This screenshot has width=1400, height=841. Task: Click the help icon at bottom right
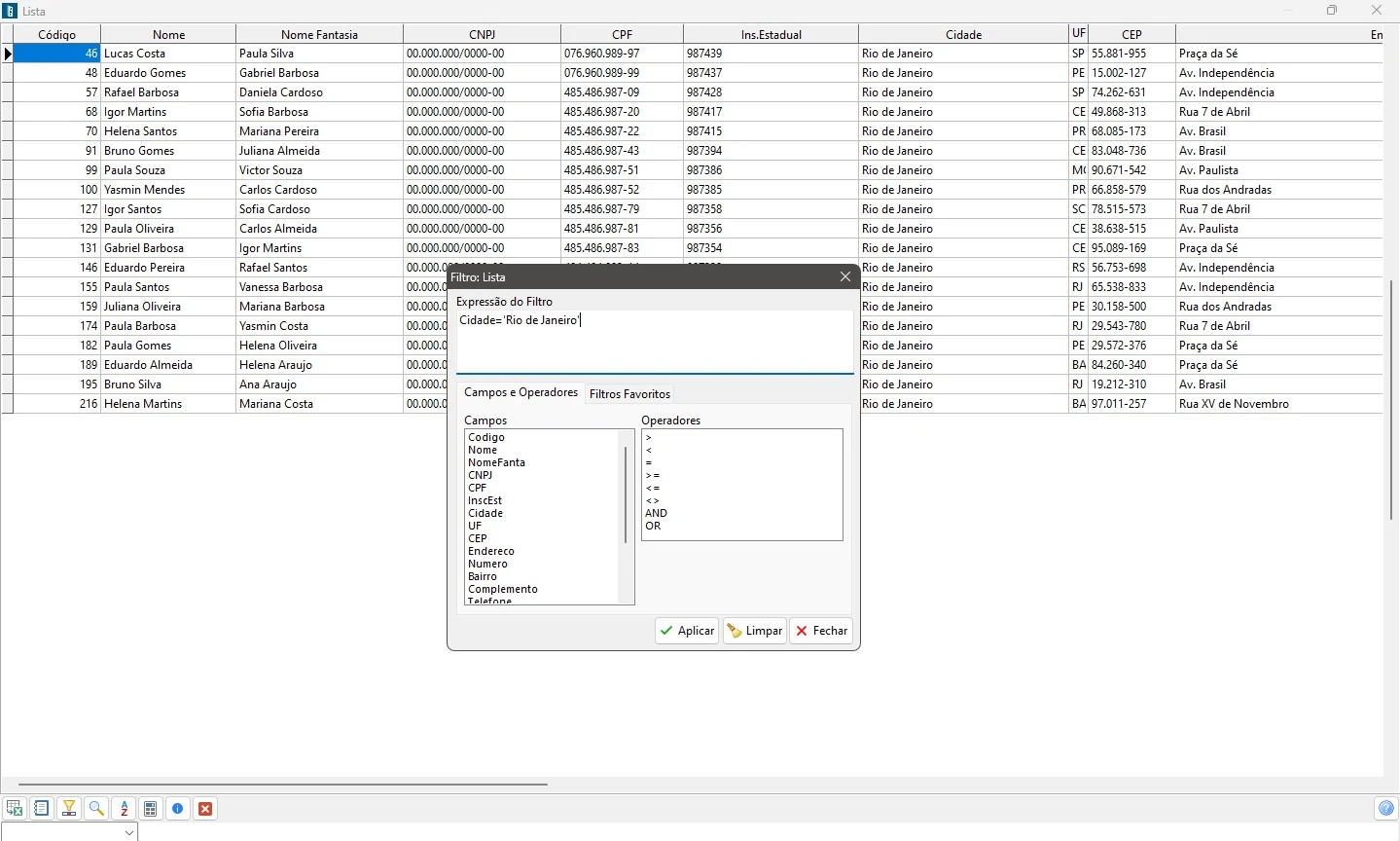point(1387,809)
